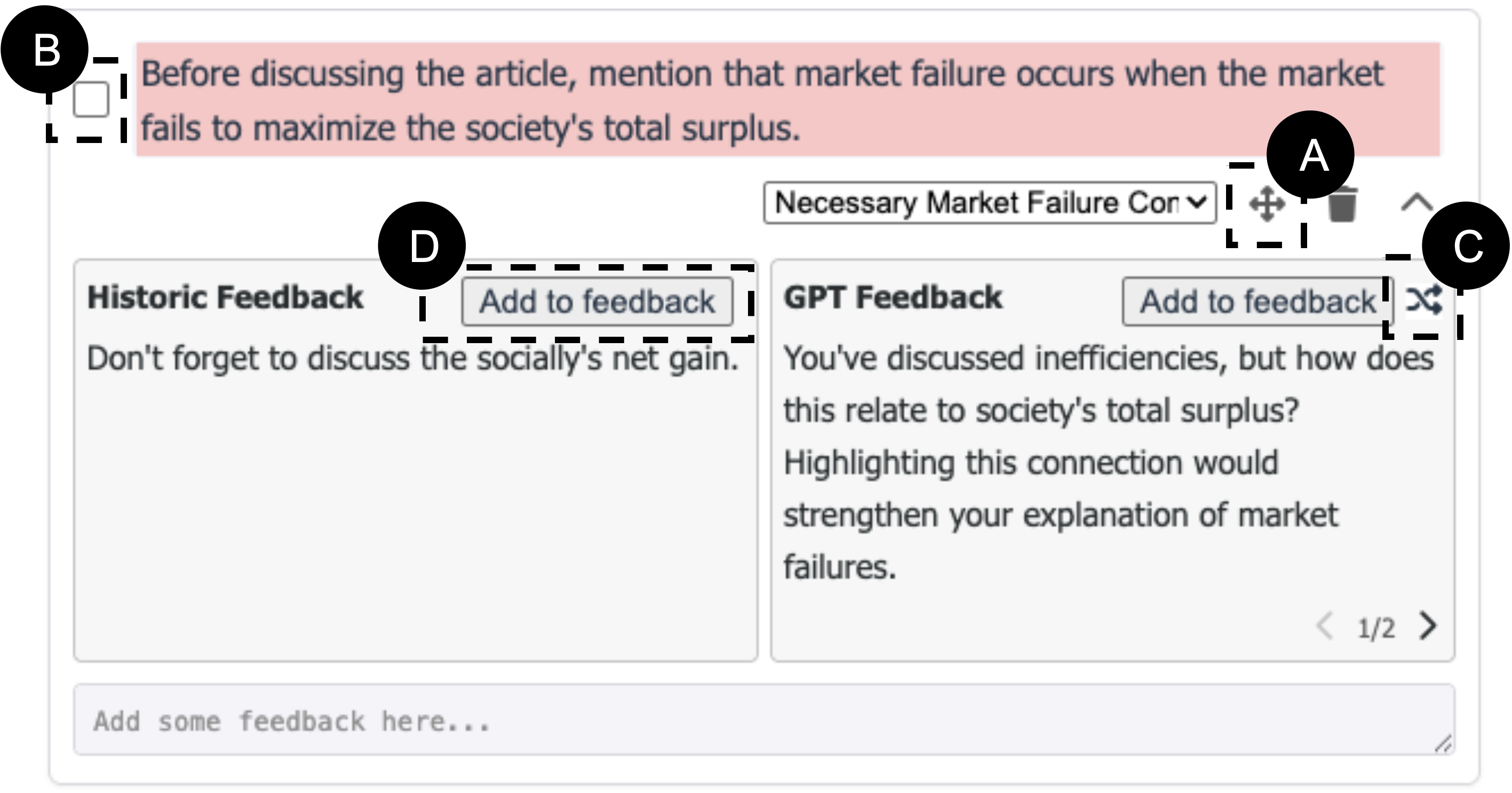Go to the previous GPT feedback suggestion
Screen dimensions: 1512x793
pyautogui.click(x=1325, y=626)
